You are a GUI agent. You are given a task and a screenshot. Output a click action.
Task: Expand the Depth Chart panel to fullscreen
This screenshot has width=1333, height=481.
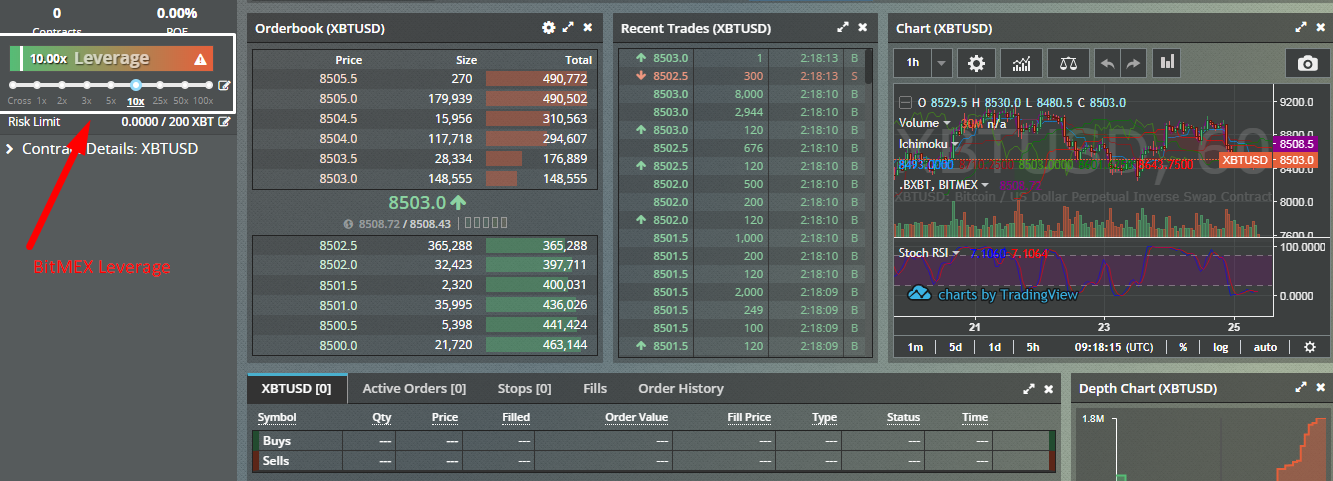(1301, 387)
